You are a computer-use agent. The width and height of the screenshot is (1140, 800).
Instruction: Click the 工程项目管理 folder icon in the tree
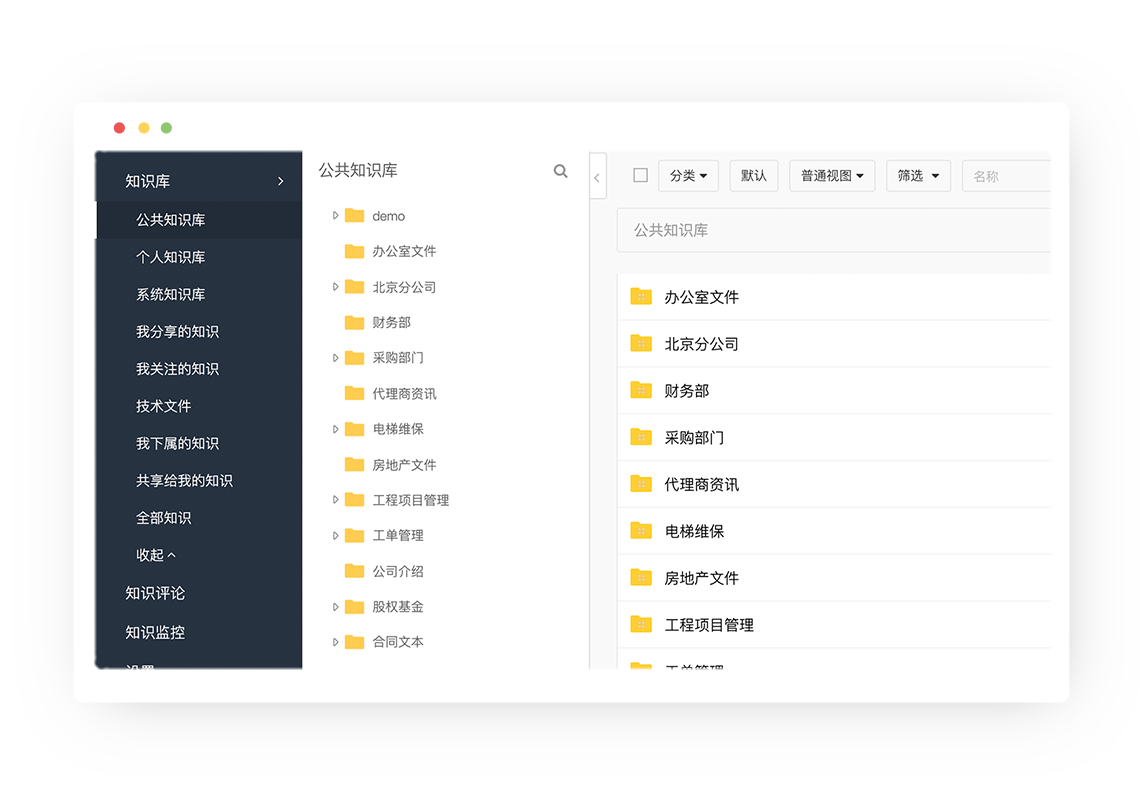click(x=354, y=500)
